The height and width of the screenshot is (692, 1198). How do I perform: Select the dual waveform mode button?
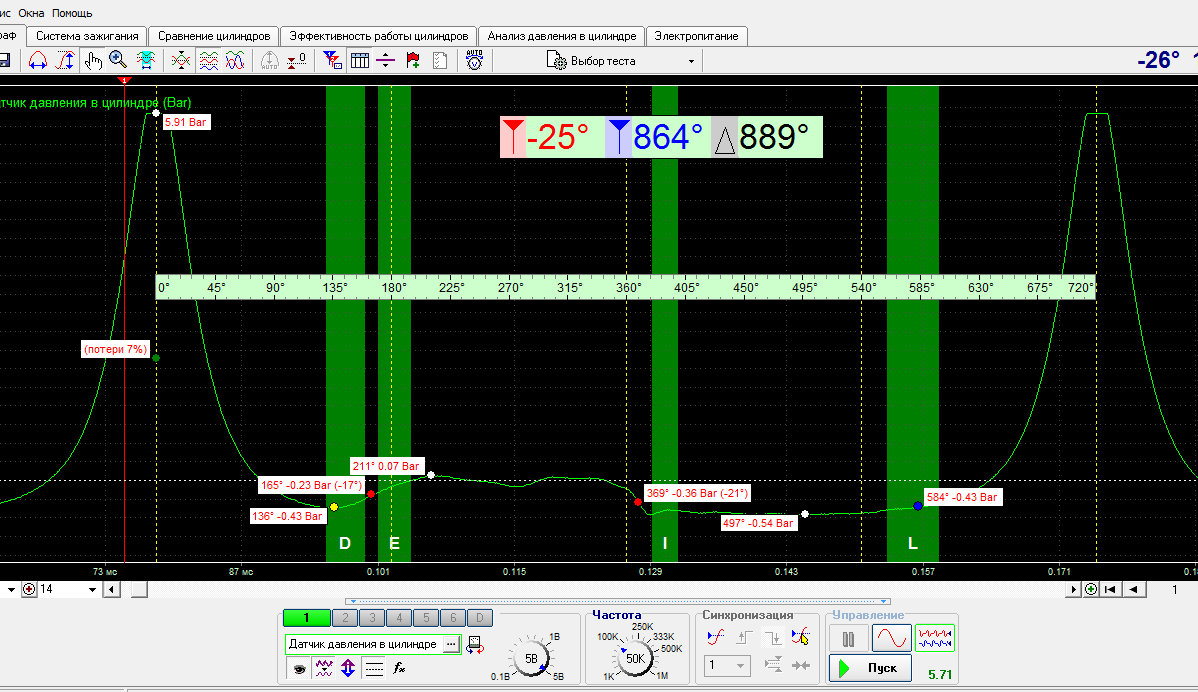pos(934,638)
